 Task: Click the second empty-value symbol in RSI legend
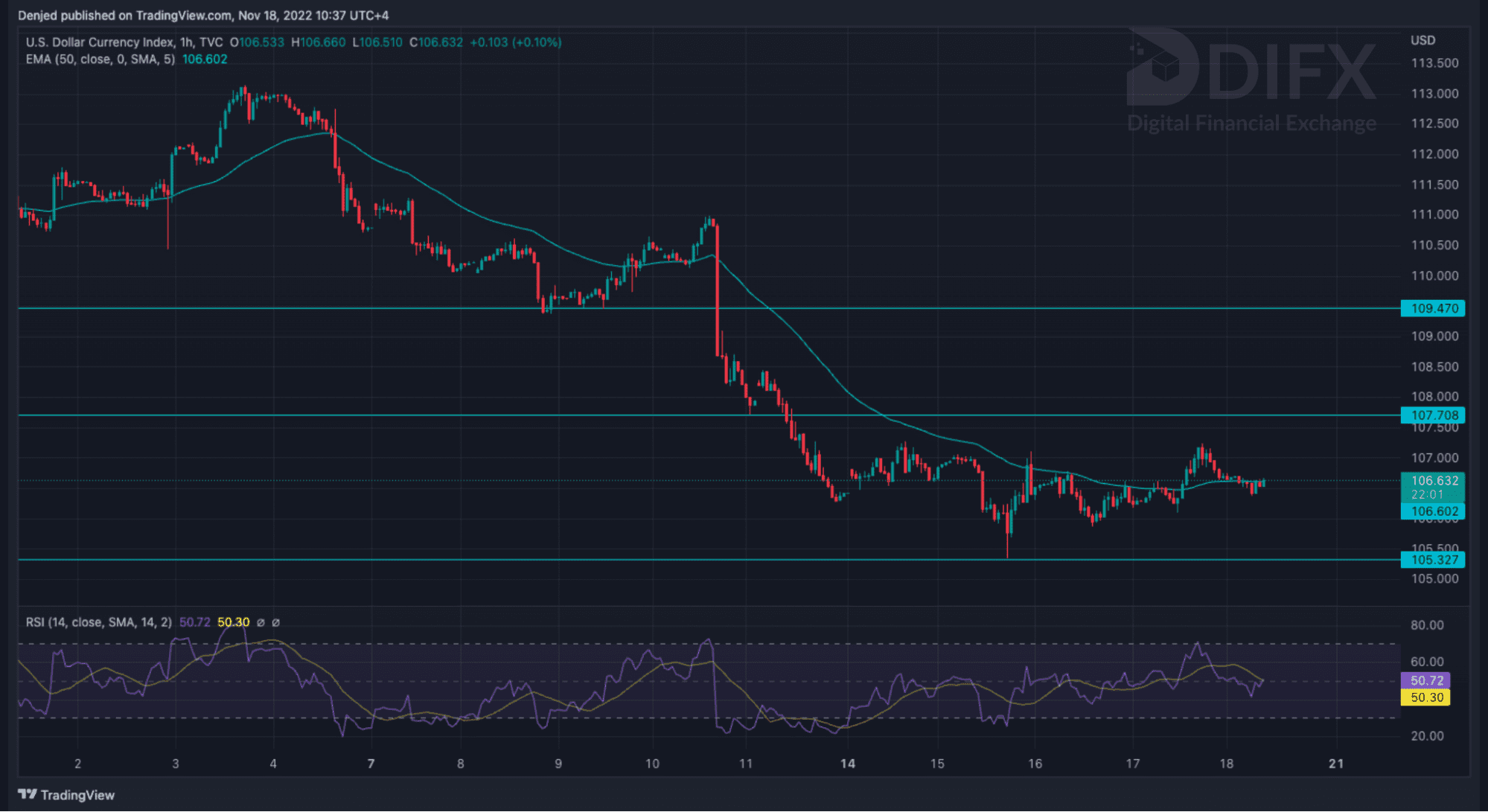pos(275,622)
